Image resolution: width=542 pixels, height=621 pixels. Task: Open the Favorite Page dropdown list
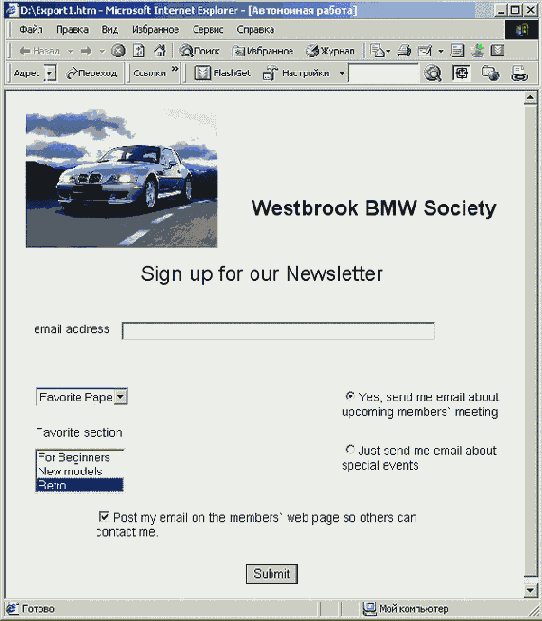pyautogui.click(x=82, y=397)
